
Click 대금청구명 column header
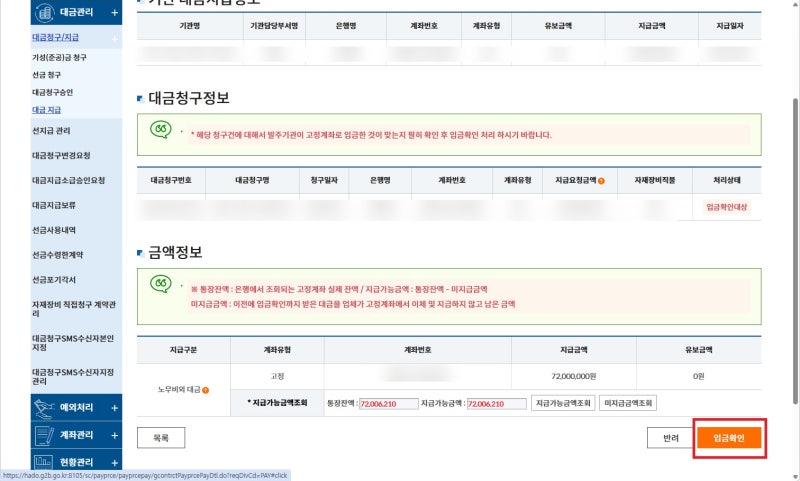click(252, 181)
